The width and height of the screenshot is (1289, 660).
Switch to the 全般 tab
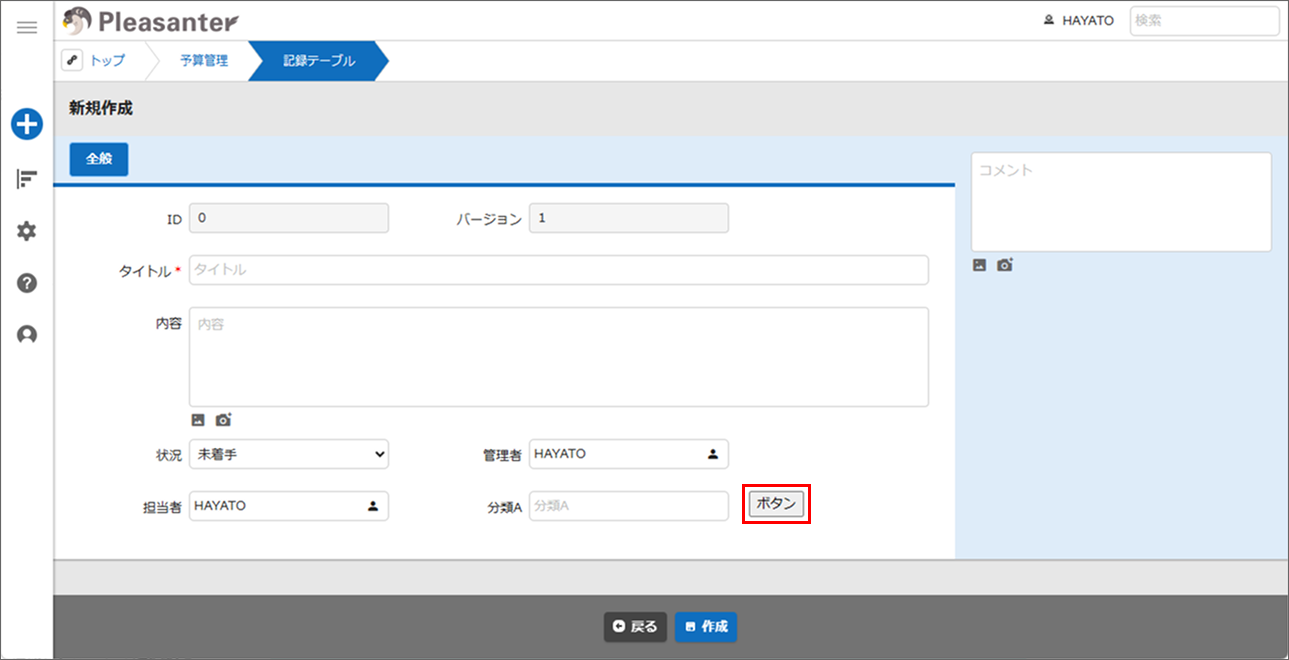99,159
